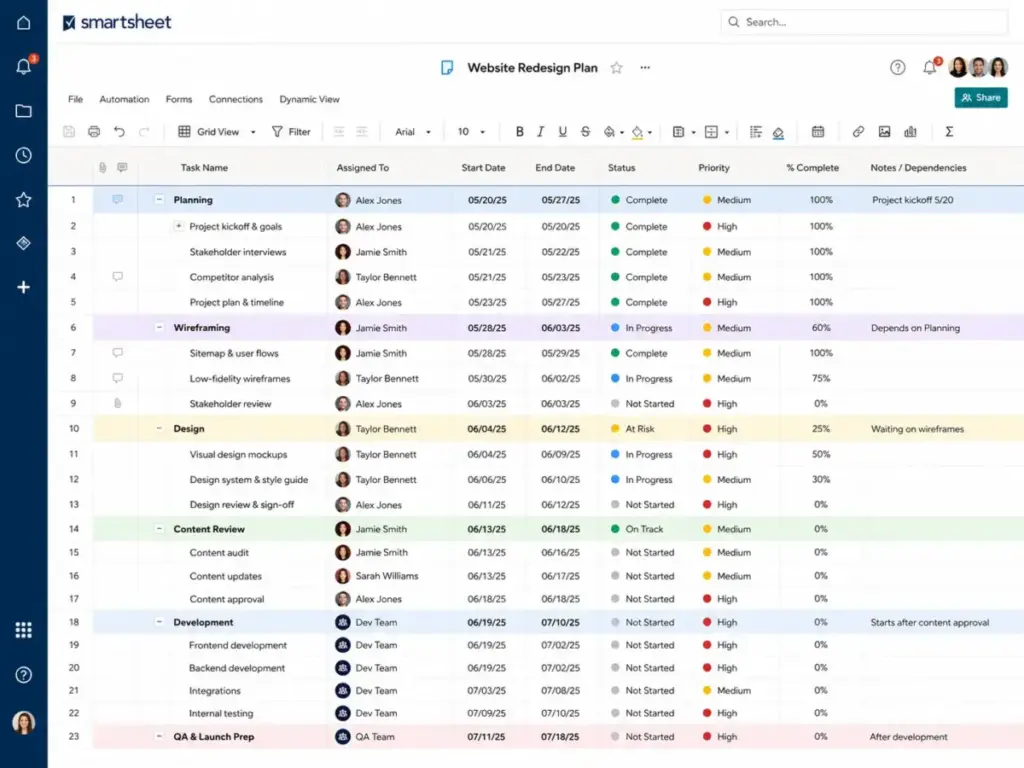1024x768 pixels.
Task: Click the Filter button
Action: click(291, 132)
